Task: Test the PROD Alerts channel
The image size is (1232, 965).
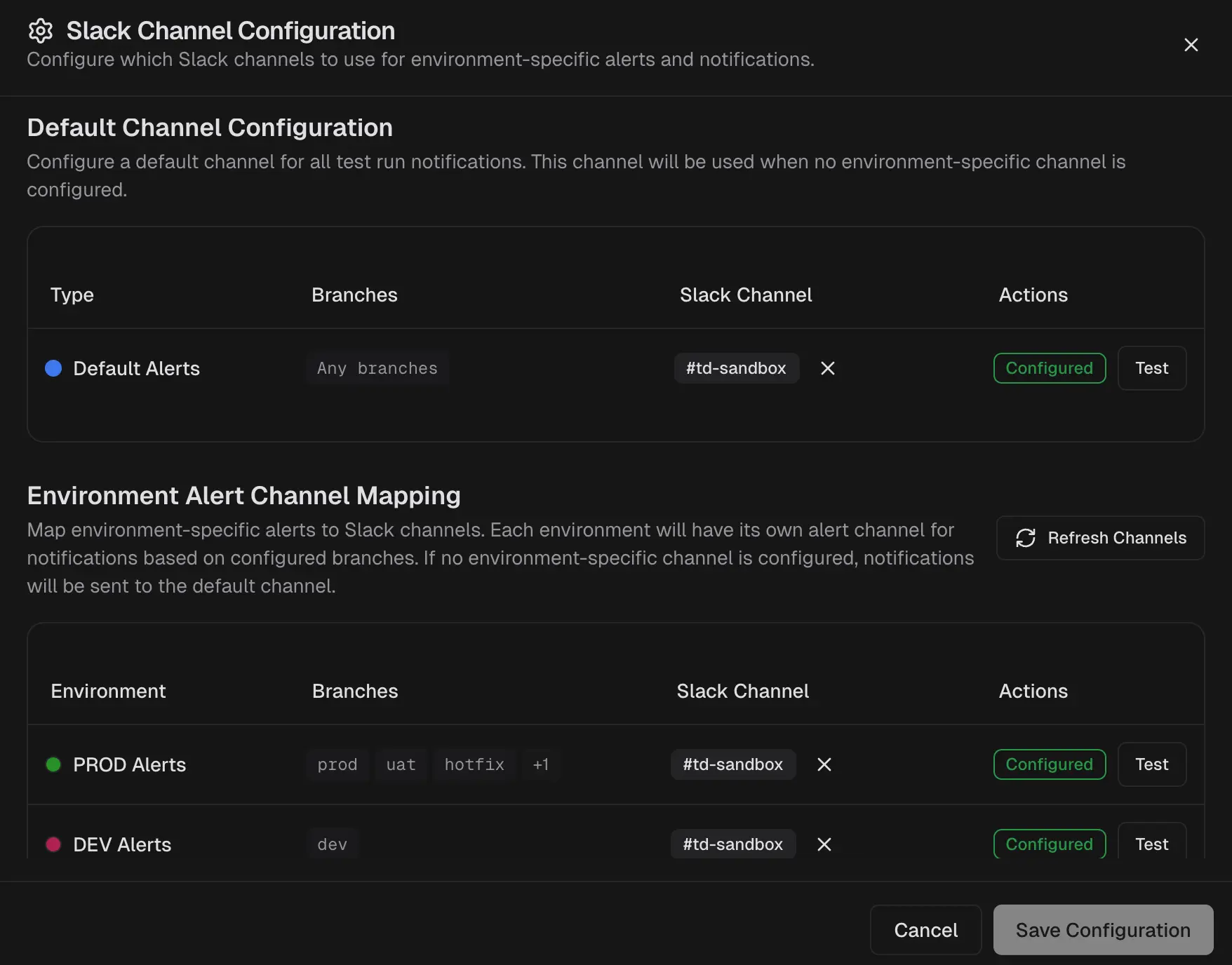Action: [x=1151, y=764]
